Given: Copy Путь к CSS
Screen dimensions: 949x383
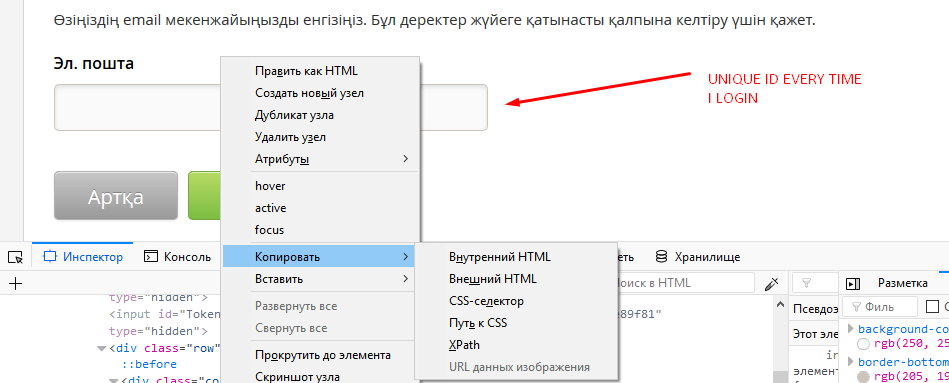Looking at the screenshot, I should (x=516, y=323).
